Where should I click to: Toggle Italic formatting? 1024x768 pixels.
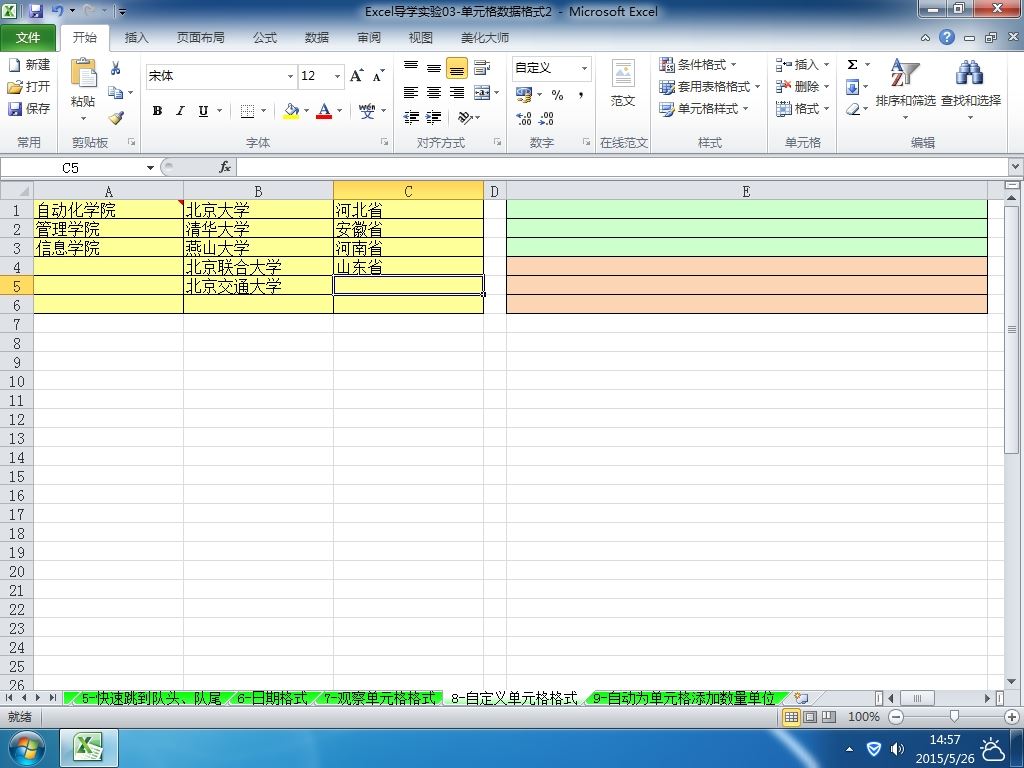[180, 111]
